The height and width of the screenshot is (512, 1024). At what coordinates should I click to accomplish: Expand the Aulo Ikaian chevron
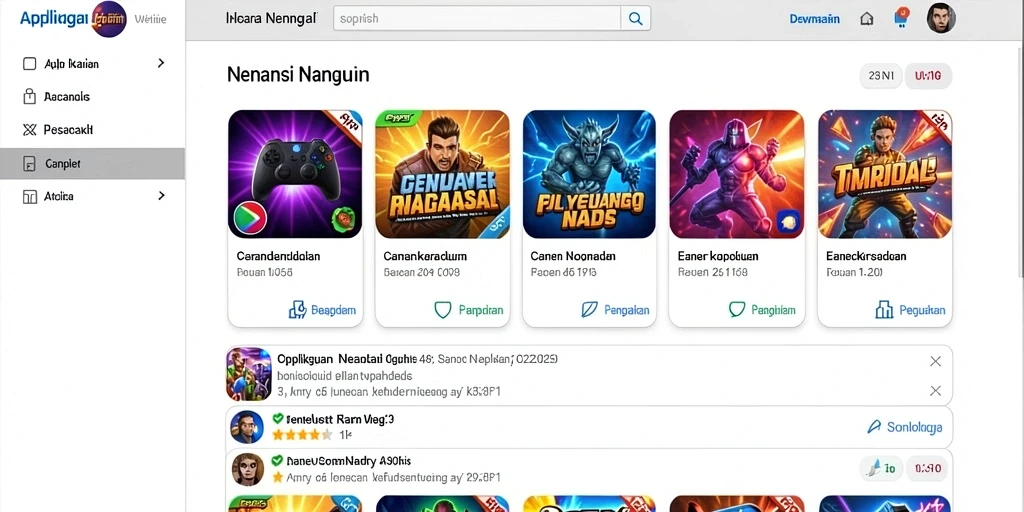tap(161, 63)
